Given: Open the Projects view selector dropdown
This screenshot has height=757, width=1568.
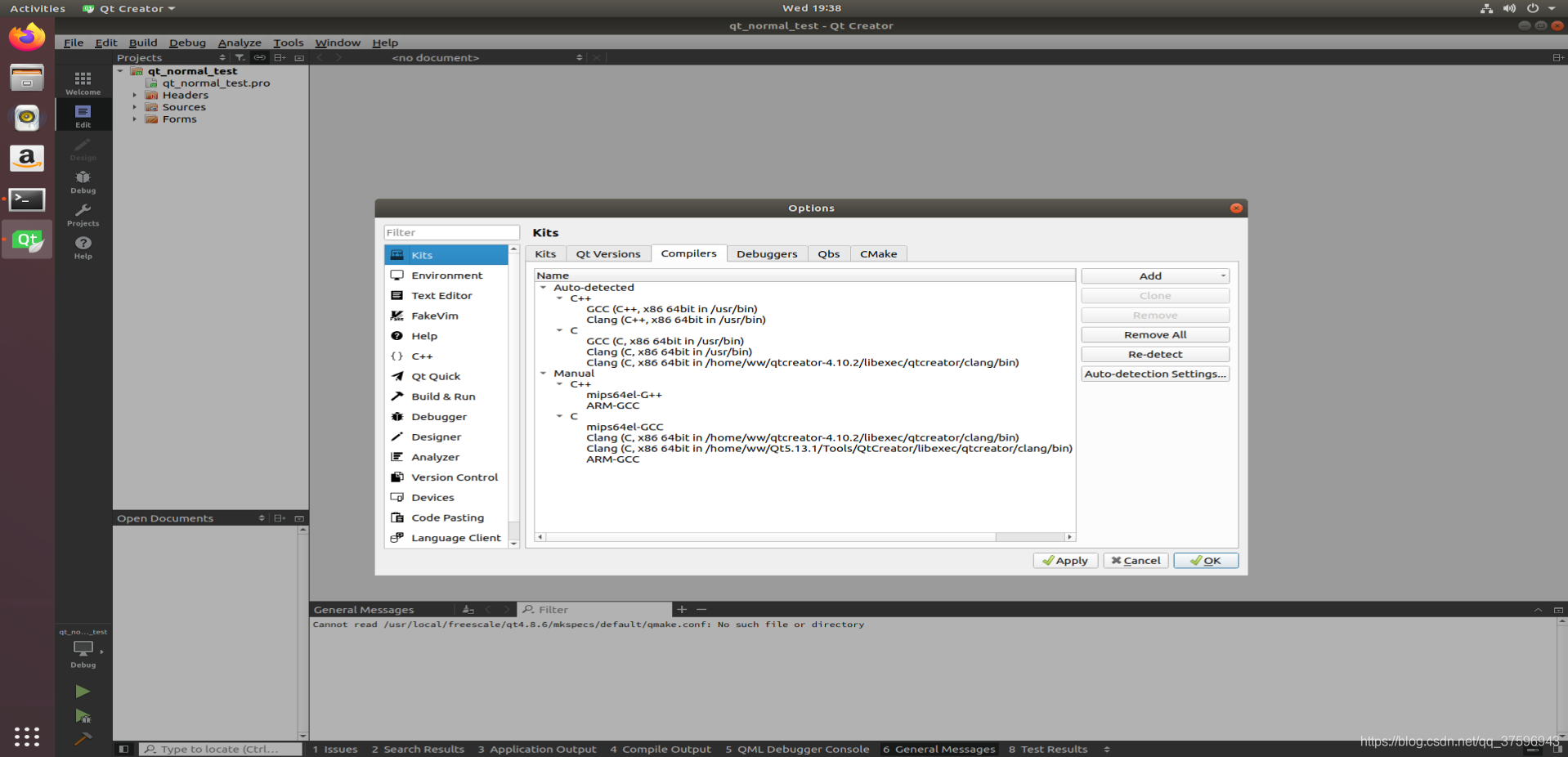Looking at the screenshot, I should coord(172,58).
